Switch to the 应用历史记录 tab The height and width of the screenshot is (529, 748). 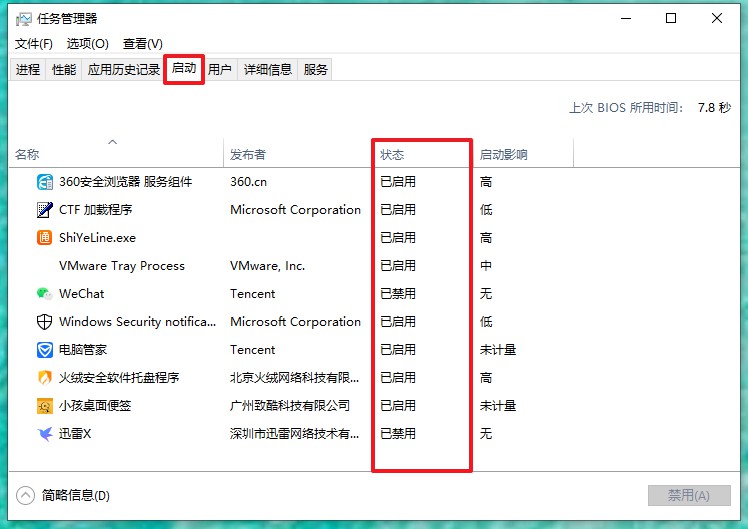pyautogui.click(x=124, y=70)
